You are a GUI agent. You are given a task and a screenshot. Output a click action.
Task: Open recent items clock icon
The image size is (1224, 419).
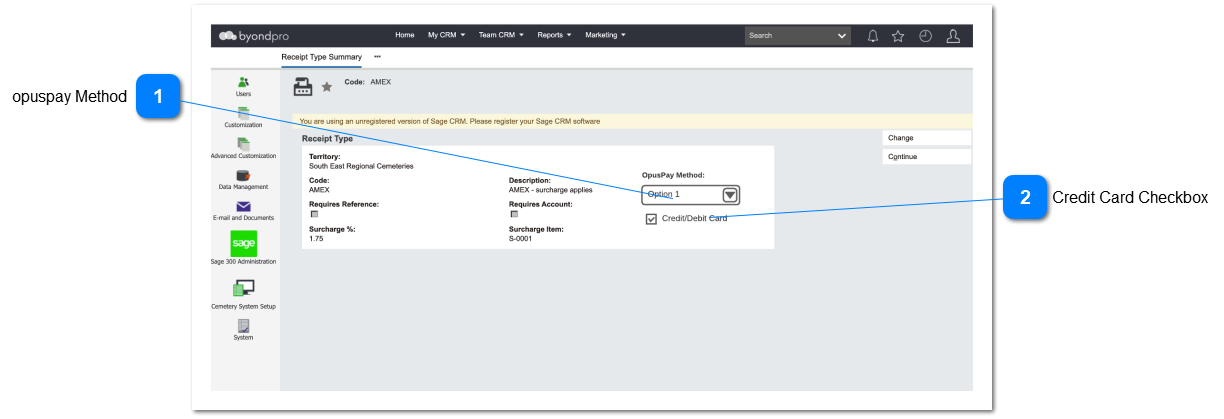click(x=925, y=36)
